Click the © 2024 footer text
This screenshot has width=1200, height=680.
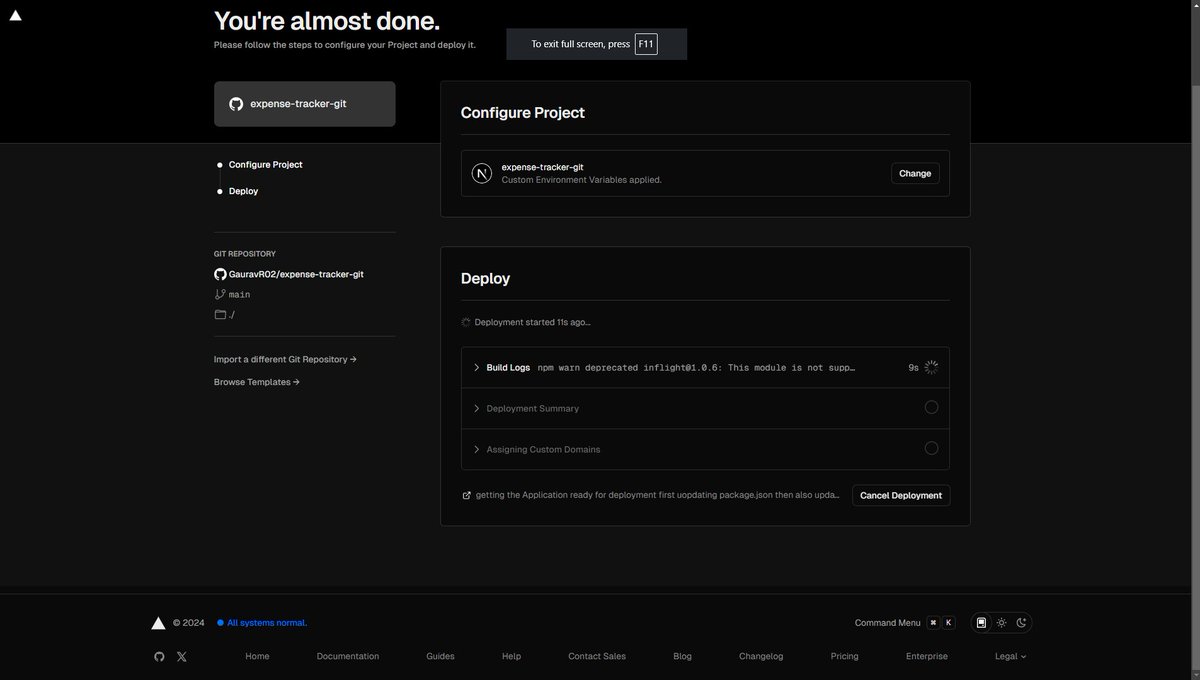[x=188, y=623]
